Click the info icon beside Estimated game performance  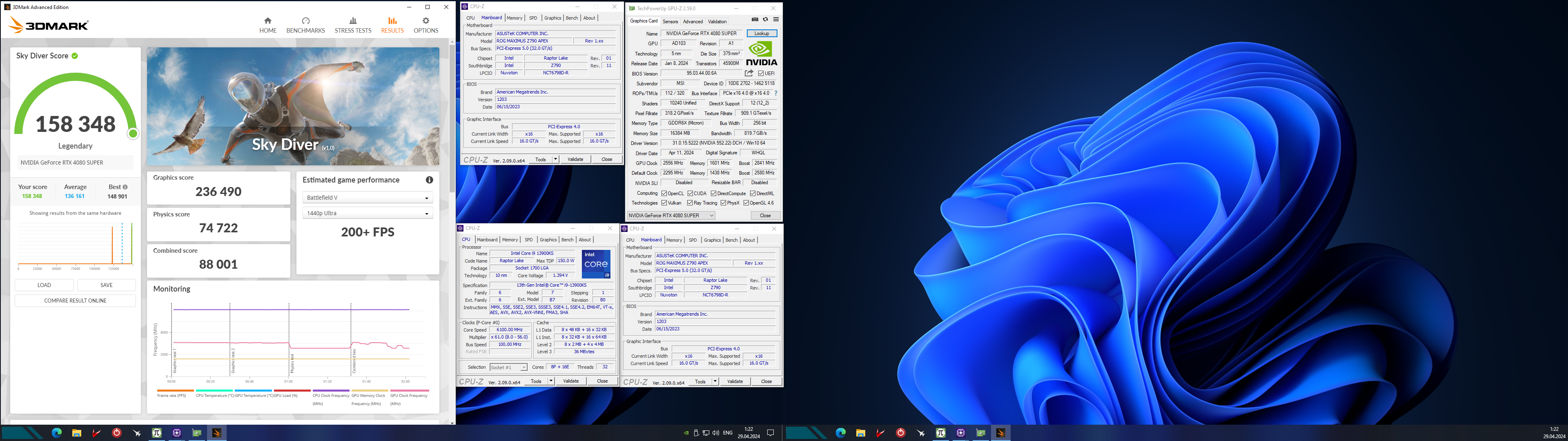point(429,180)
